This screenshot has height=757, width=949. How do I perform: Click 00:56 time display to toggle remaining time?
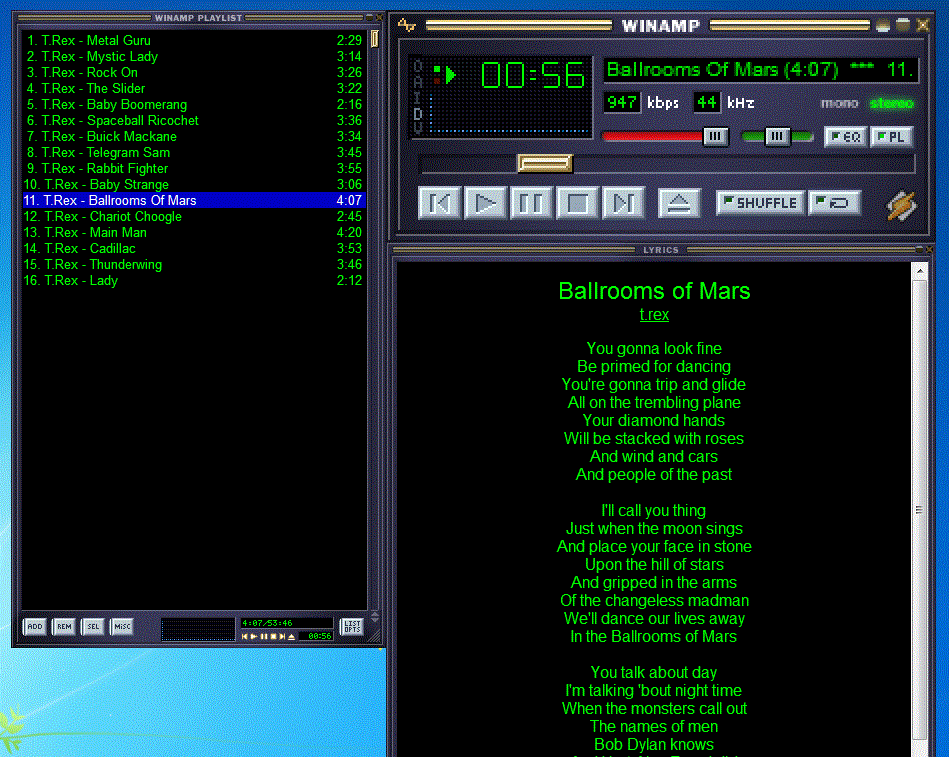coord(533,76)
